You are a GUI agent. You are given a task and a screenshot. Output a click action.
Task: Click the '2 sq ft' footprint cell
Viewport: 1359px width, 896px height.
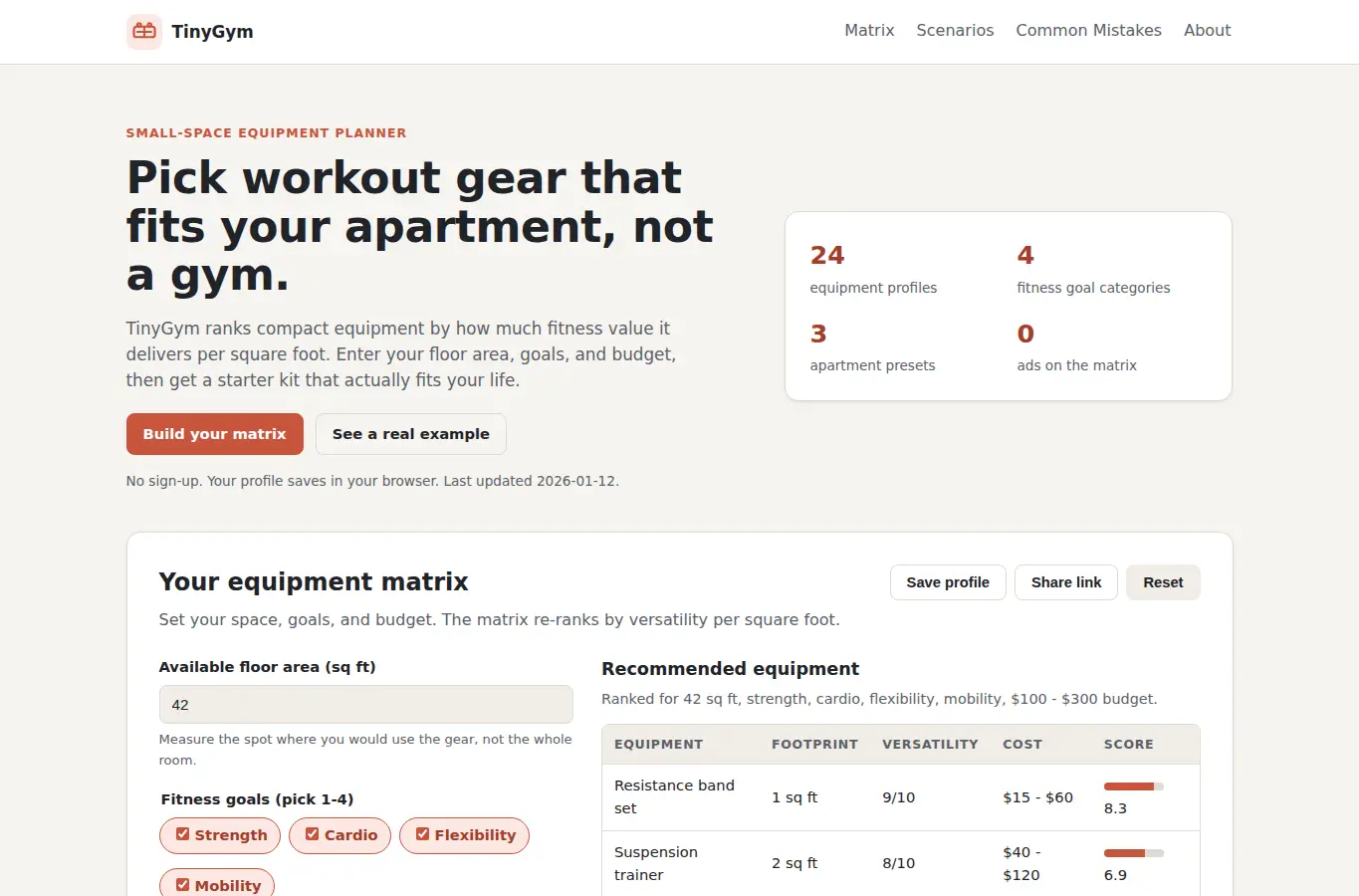tap(794, 863)
